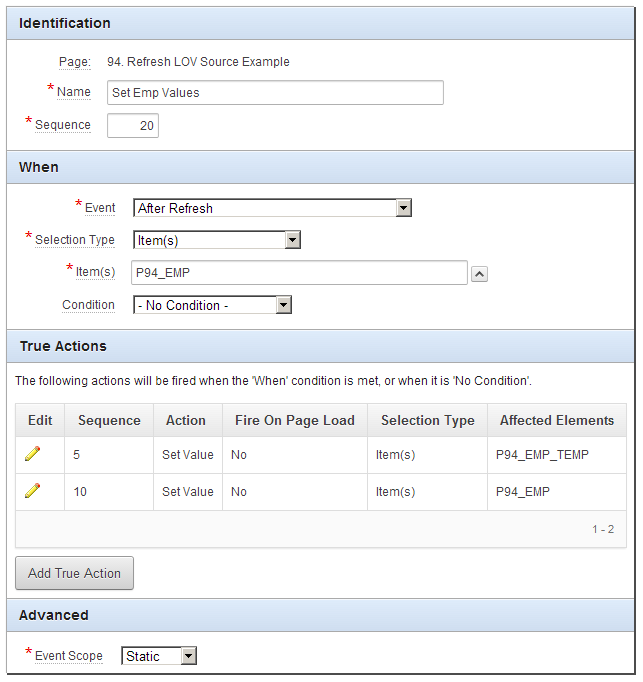
Task: Click pencil edit icon for sequence 10
Action: 32,491
